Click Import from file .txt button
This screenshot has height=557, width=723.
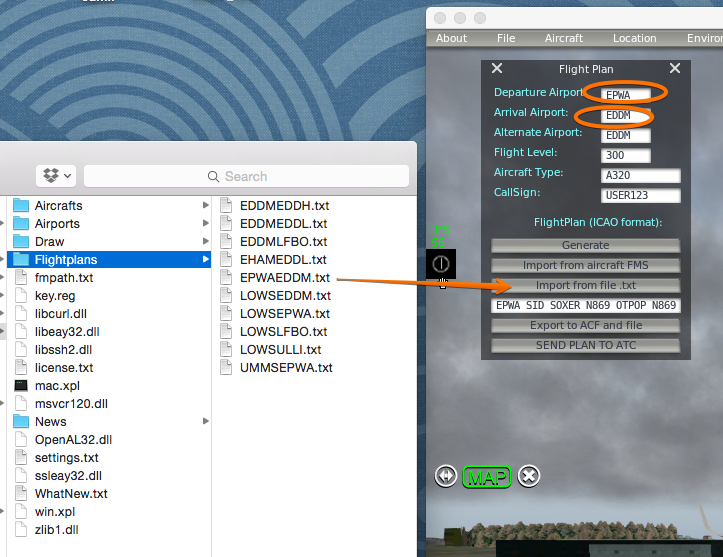[585, 285]
